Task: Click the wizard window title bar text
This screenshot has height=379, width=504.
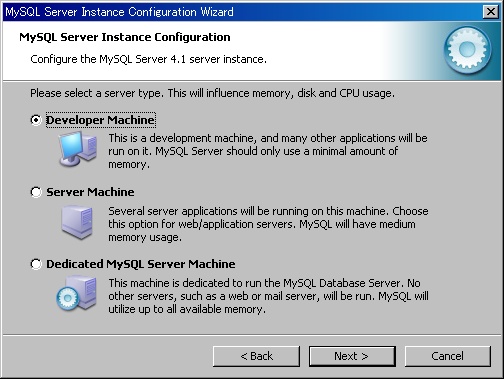Action: pyautogui.click(x=119, y=12)
